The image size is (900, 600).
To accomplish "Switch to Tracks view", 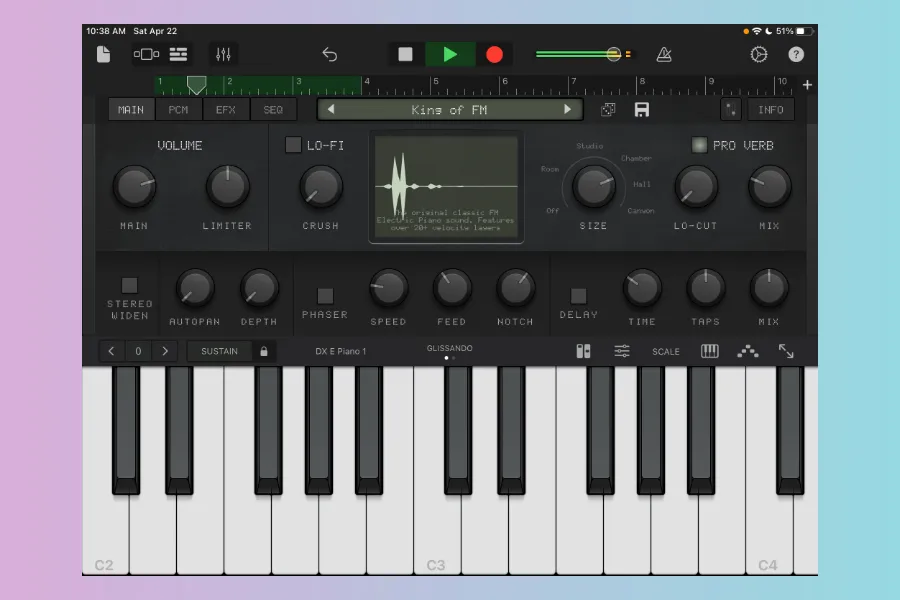I will tap(178, 54).
